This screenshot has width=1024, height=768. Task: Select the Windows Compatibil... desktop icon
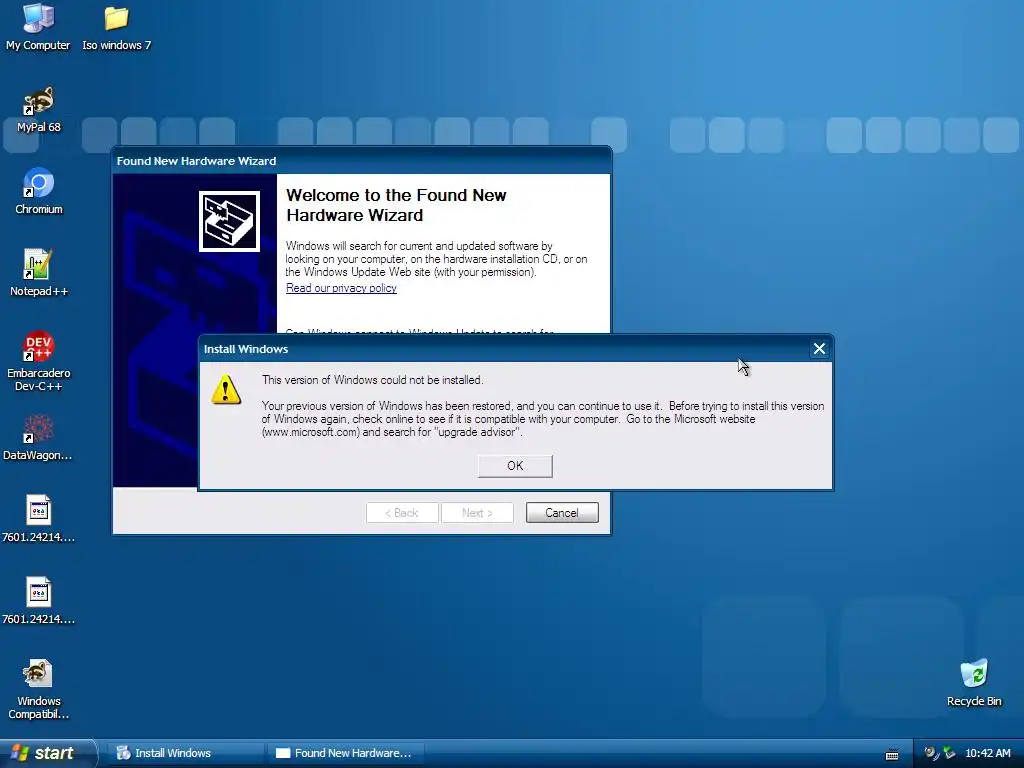pos(39,689)
